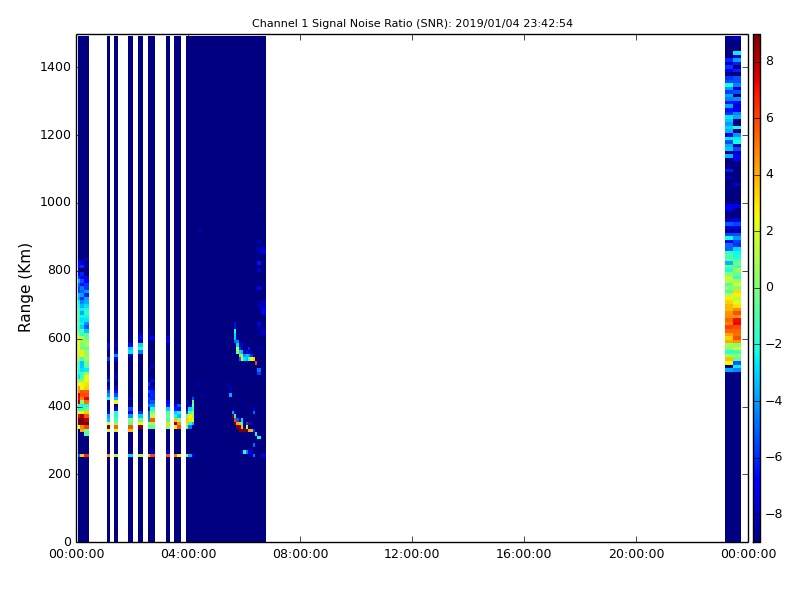800x600 pixels.
Task: Click the x-axis time label 12:00:00
Action: coord(412,554)
